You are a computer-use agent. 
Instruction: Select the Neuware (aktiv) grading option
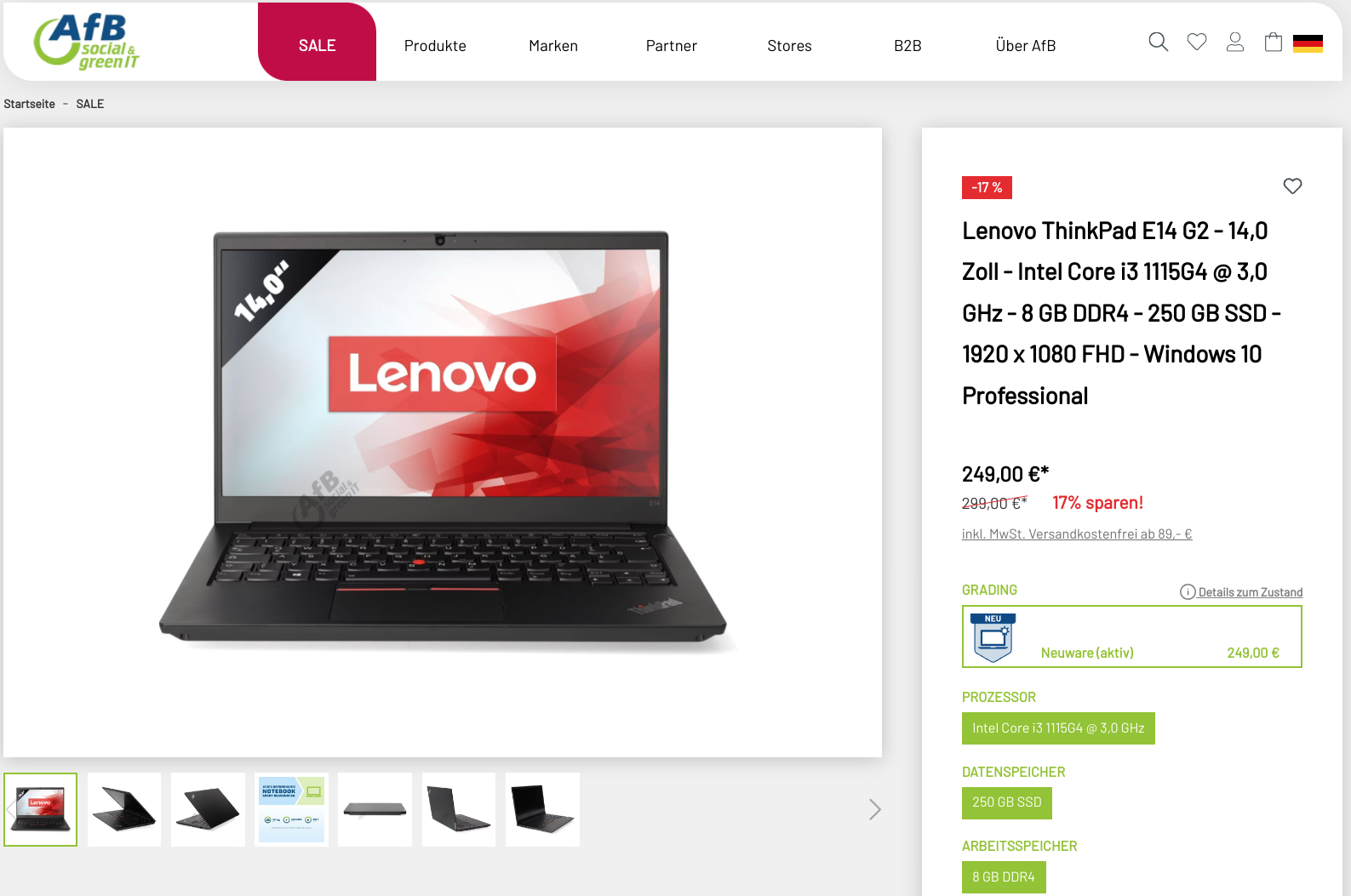coord(1131,636)
